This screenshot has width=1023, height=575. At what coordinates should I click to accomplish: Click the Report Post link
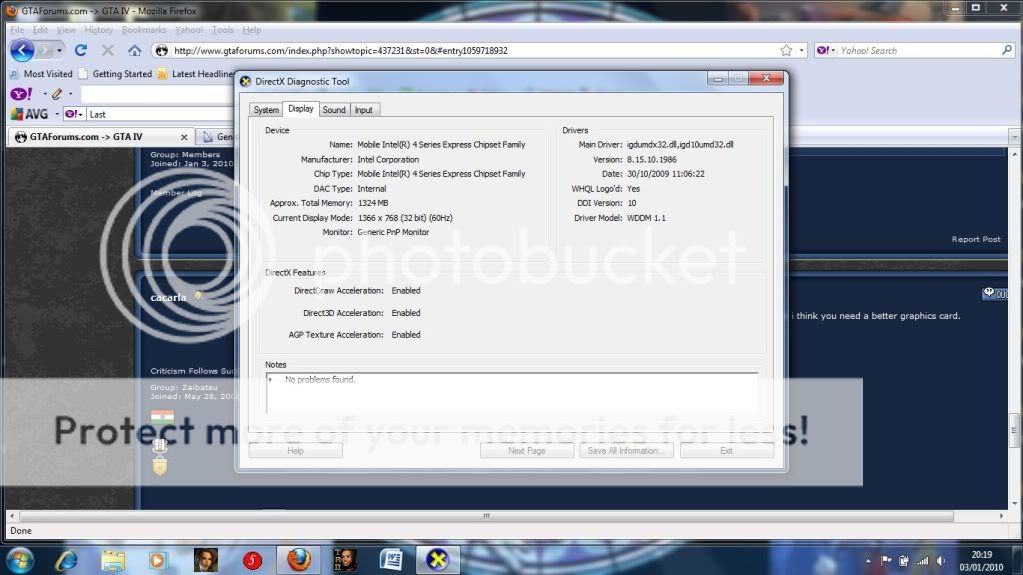click(x=976, y=239)
